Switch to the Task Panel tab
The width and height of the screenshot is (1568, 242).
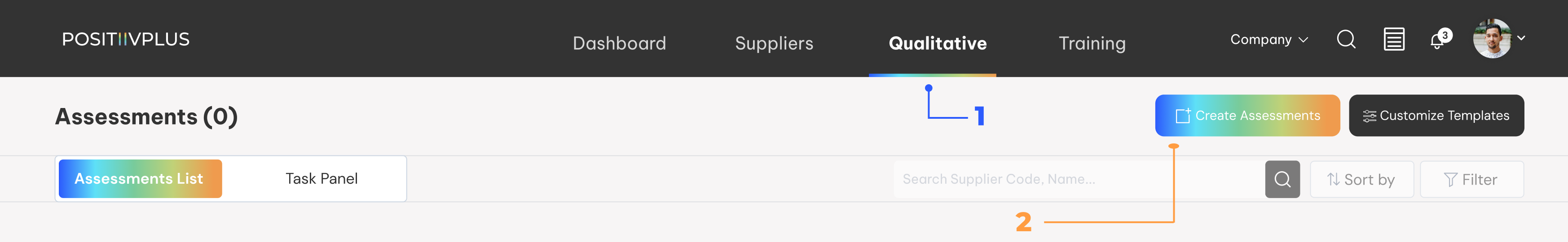tap(322, 179)
